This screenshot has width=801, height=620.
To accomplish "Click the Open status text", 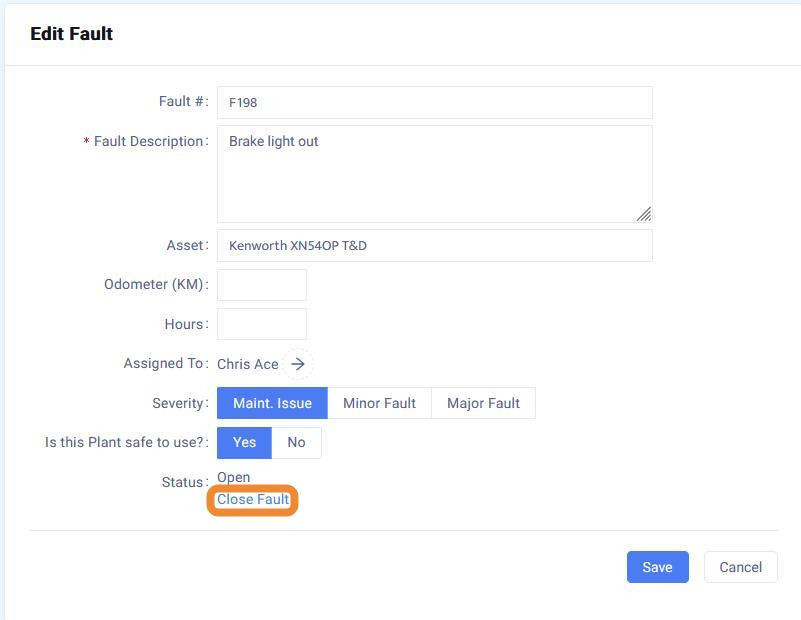I will point(233,477).
